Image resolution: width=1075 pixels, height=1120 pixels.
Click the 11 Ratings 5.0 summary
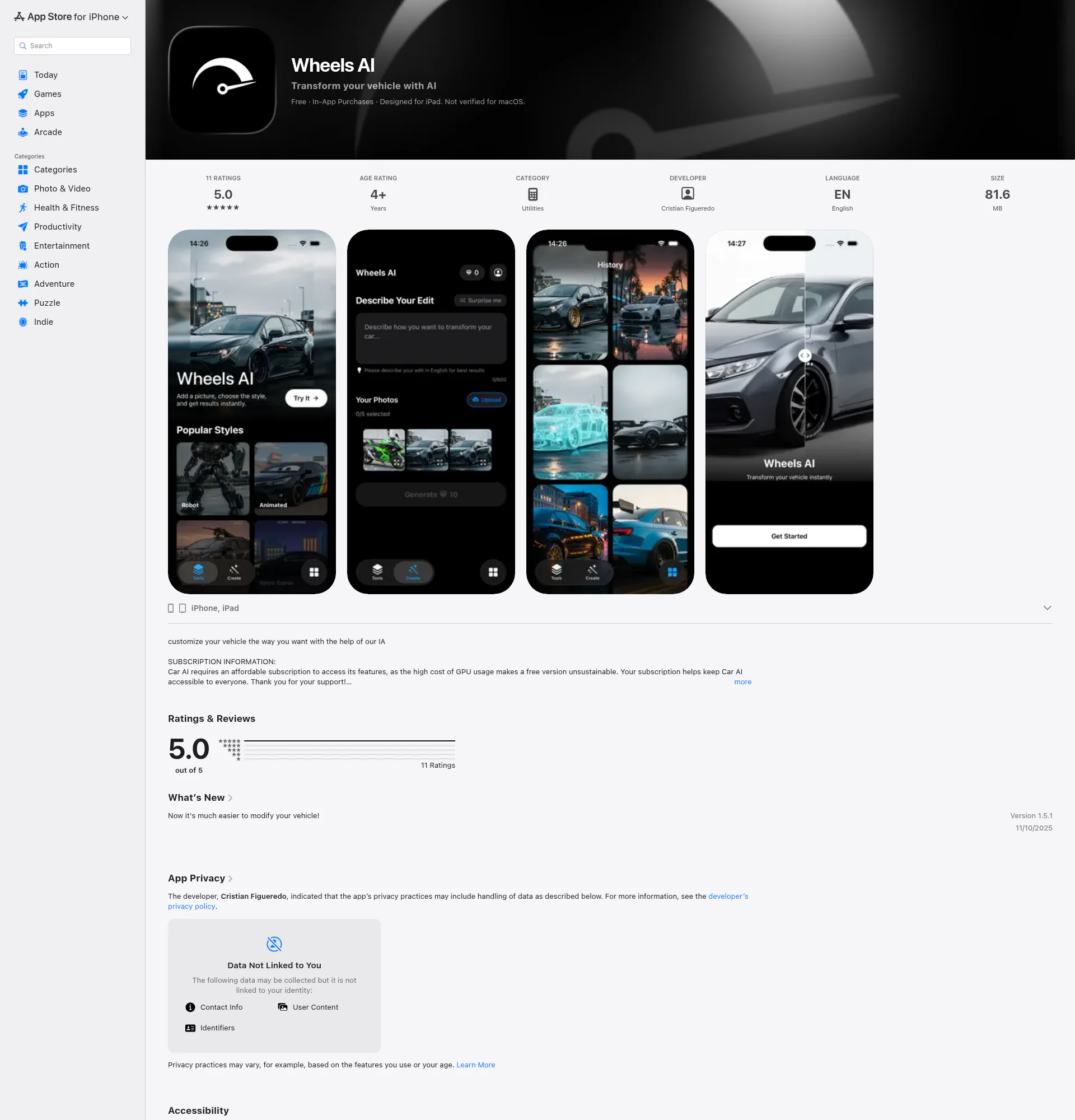pos(223,194)
